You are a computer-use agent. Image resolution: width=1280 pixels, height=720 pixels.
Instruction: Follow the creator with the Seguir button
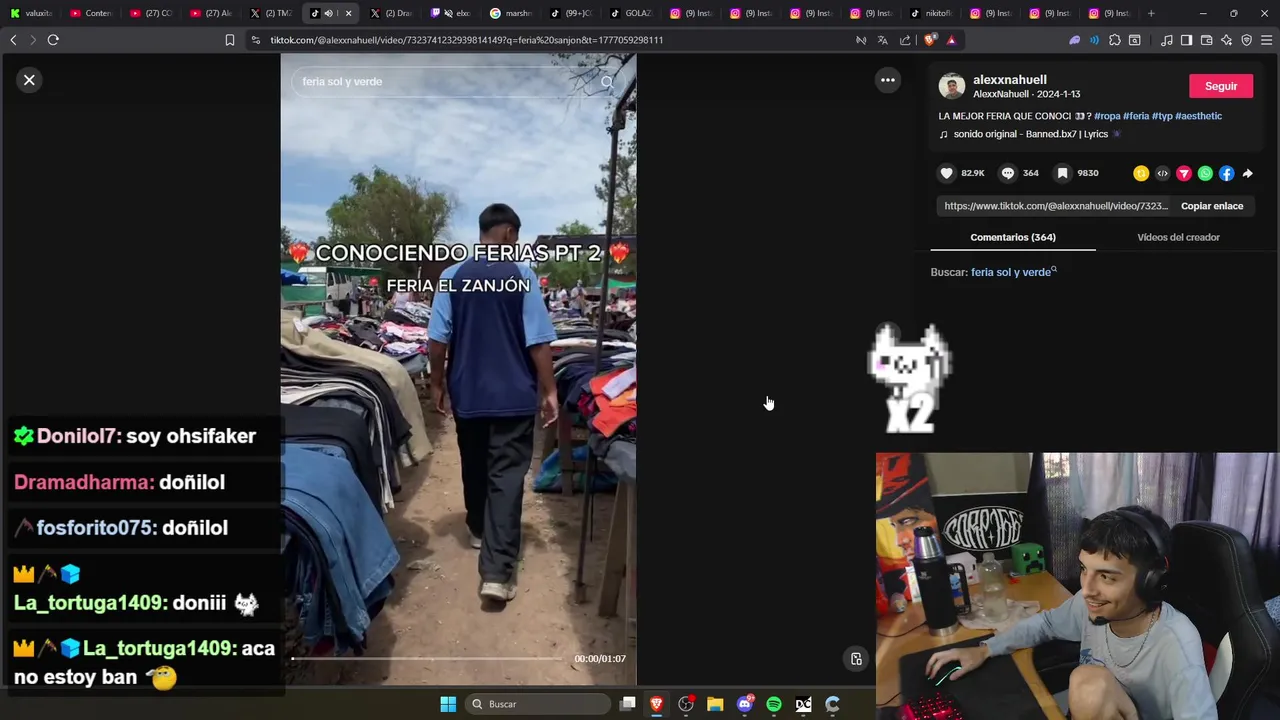tap(1221, 86)
